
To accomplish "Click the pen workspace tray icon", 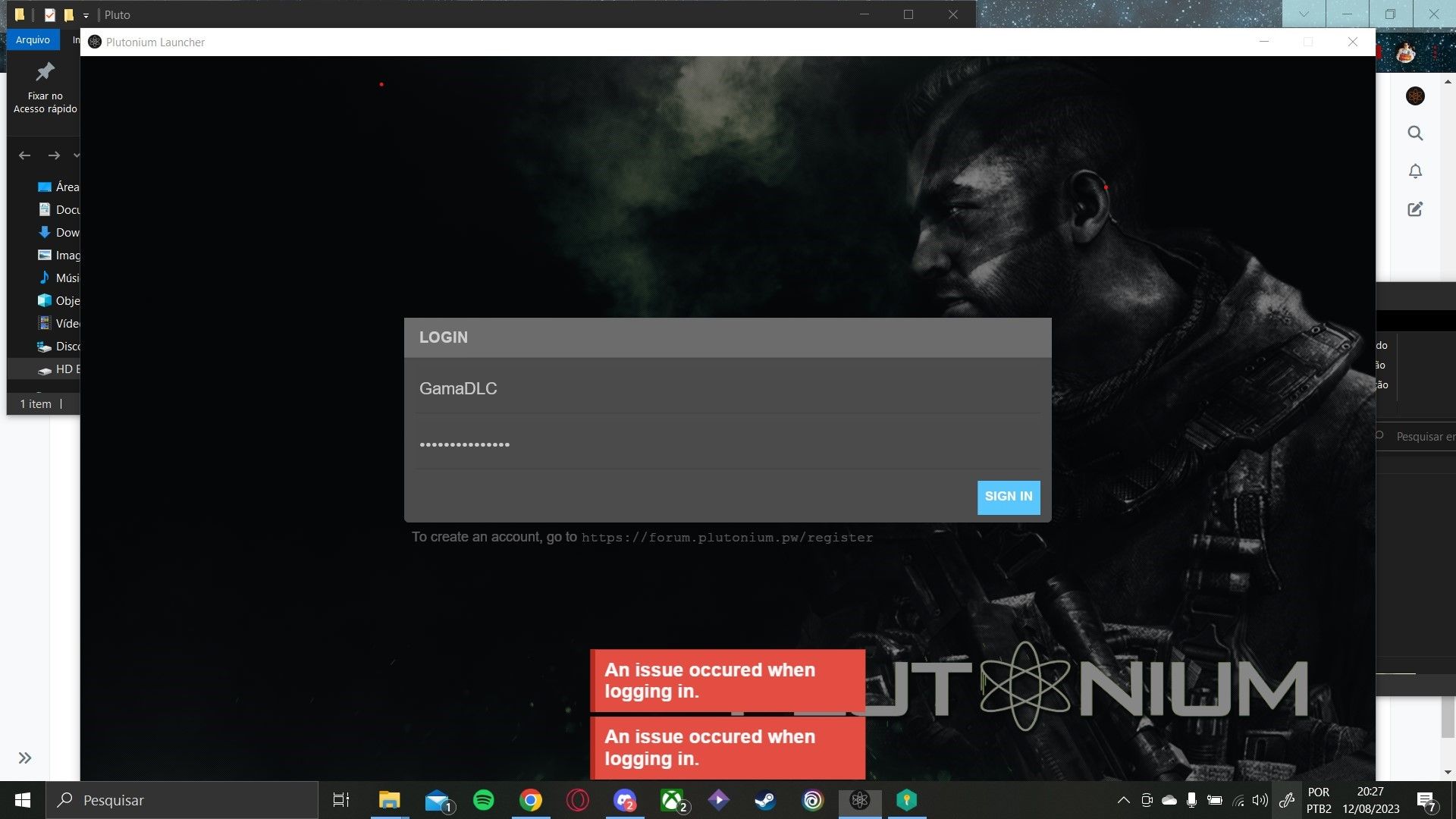I will (x=1287, y=800).
